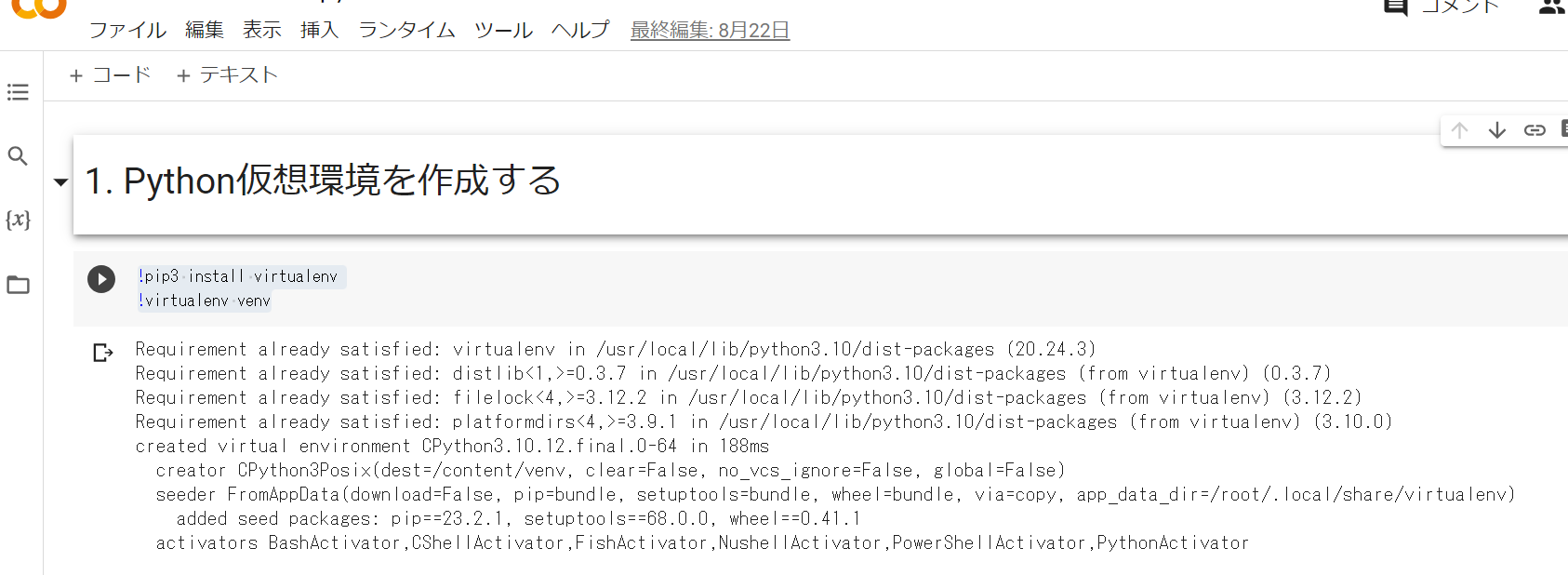
Task: Click the Colab logo
Action: (38, 8)
